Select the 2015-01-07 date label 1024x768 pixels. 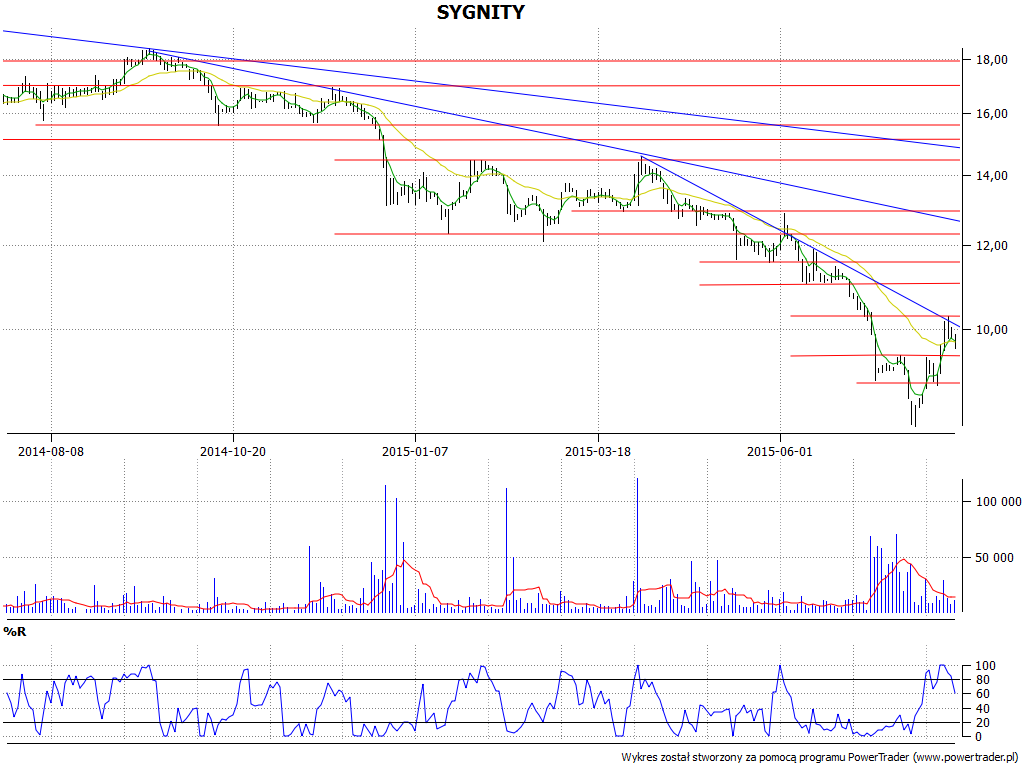click(x=415, y=451)
